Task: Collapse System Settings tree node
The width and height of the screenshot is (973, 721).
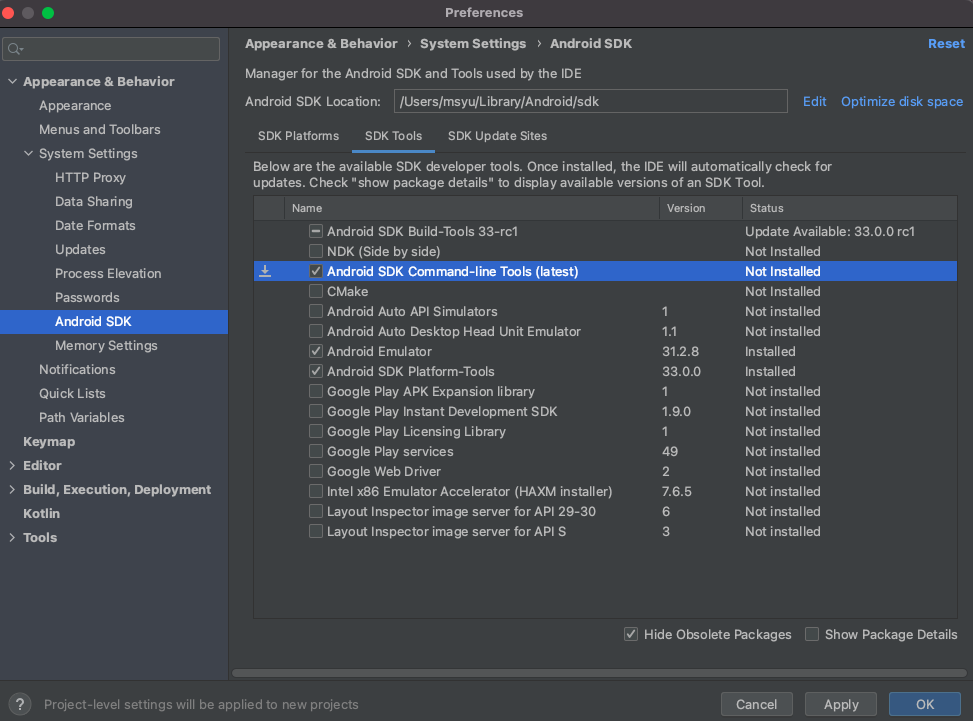Action: 29,153
